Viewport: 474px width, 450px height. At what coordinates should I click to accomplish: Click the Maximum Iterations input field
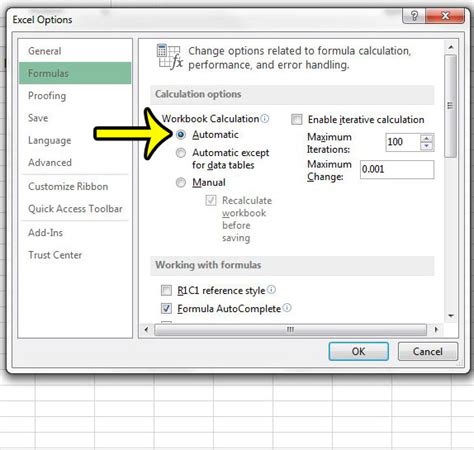pyautogui.click(x=403, y=142)
